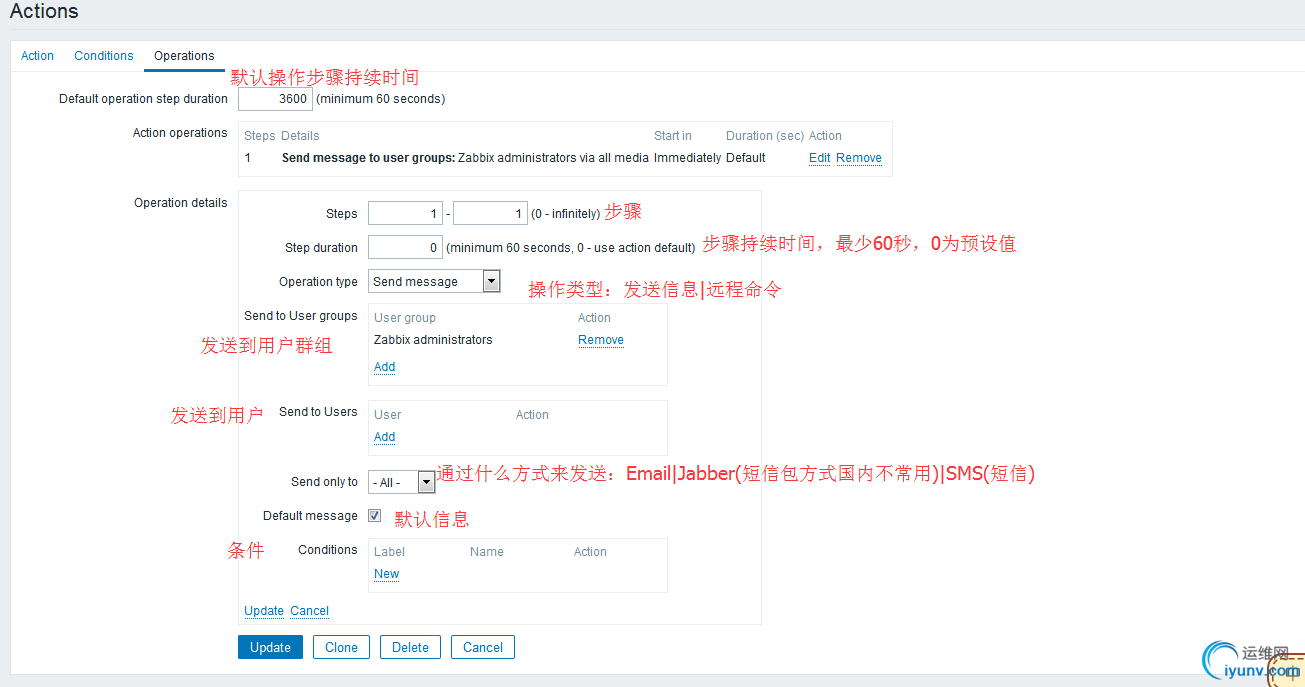Click the bottom Cancel button
The image size is (1305, 687).
pos(483,647)
